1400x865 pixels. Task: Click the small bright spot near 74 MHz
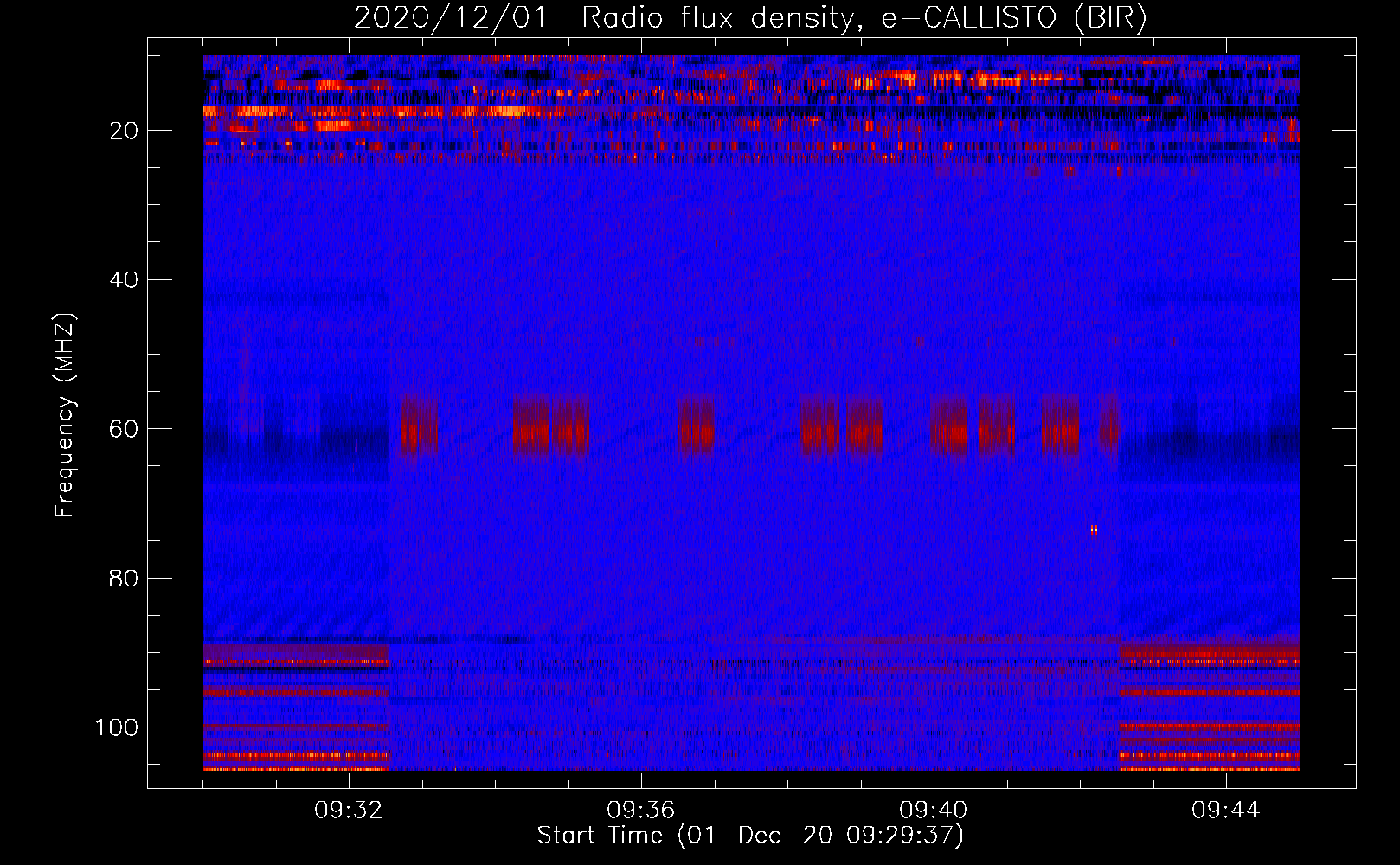point(1094,530)
